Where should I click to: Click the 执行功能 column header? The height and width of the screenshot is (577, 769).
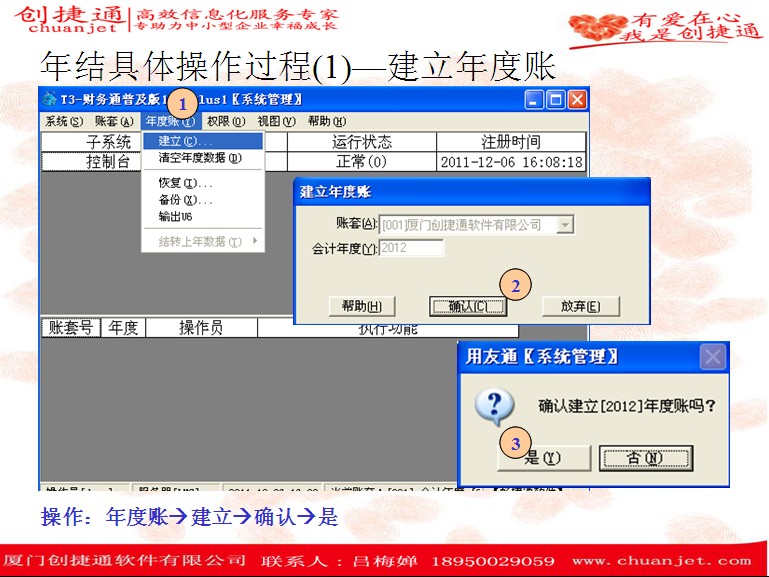click(x=388, y=330)
